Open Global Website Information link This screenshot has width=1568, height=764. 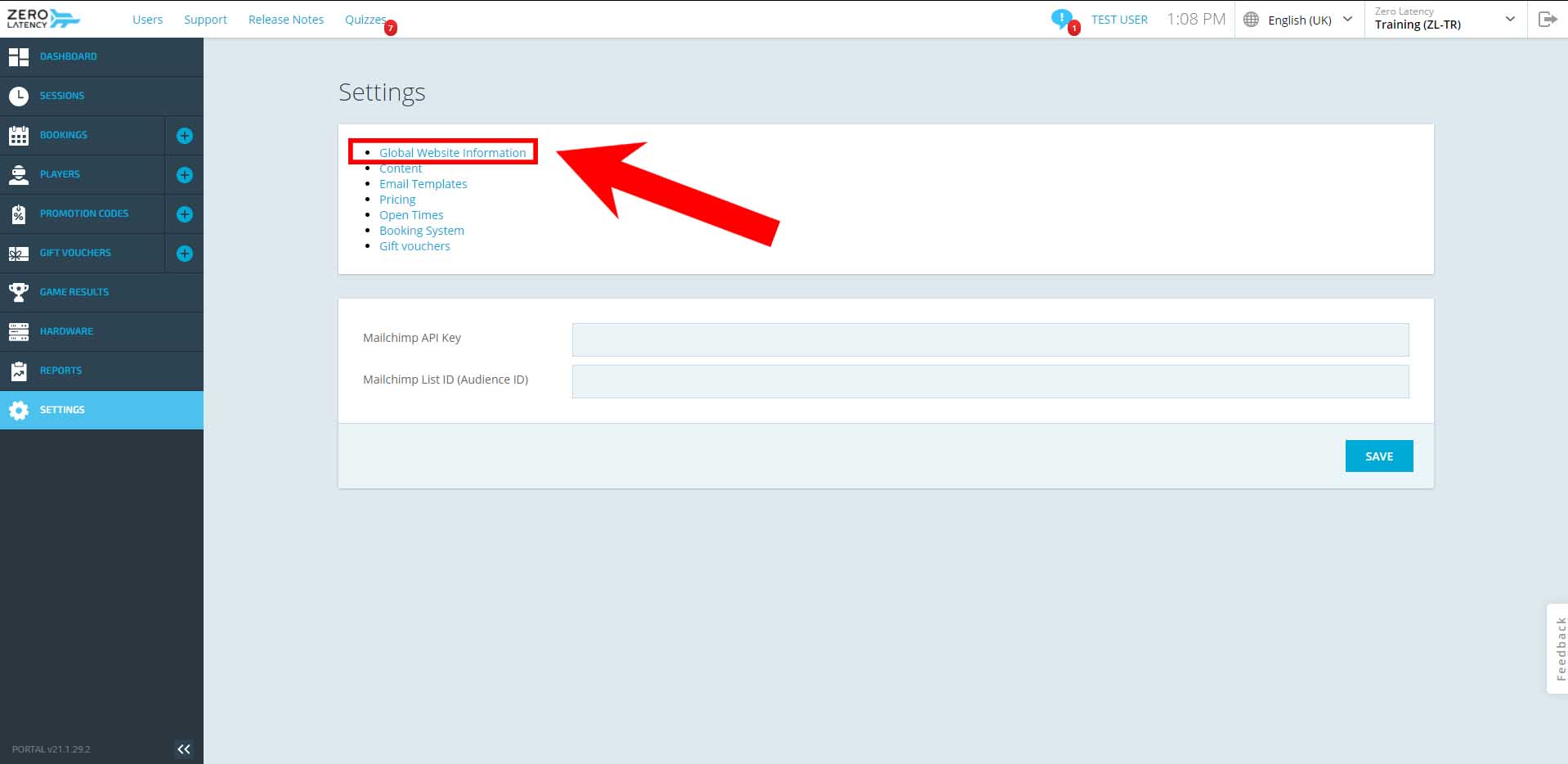[x=452, y=153]
